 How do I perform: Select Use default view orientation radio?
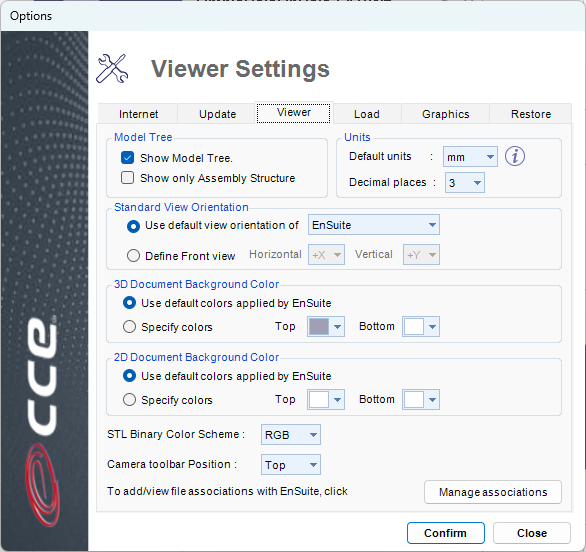point(133,226)
